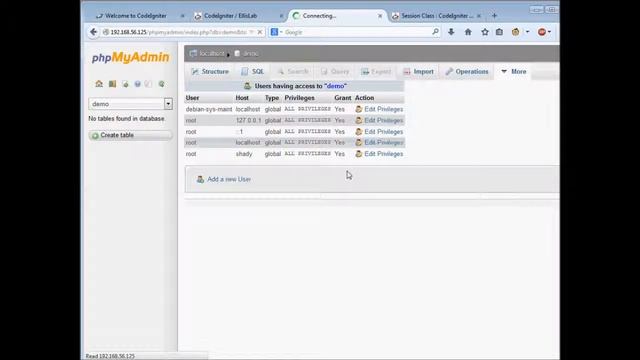This screenshot has height=360, width=640.
Task: Close the Connecting... browser tab
Action: click(x=380, y=16)
